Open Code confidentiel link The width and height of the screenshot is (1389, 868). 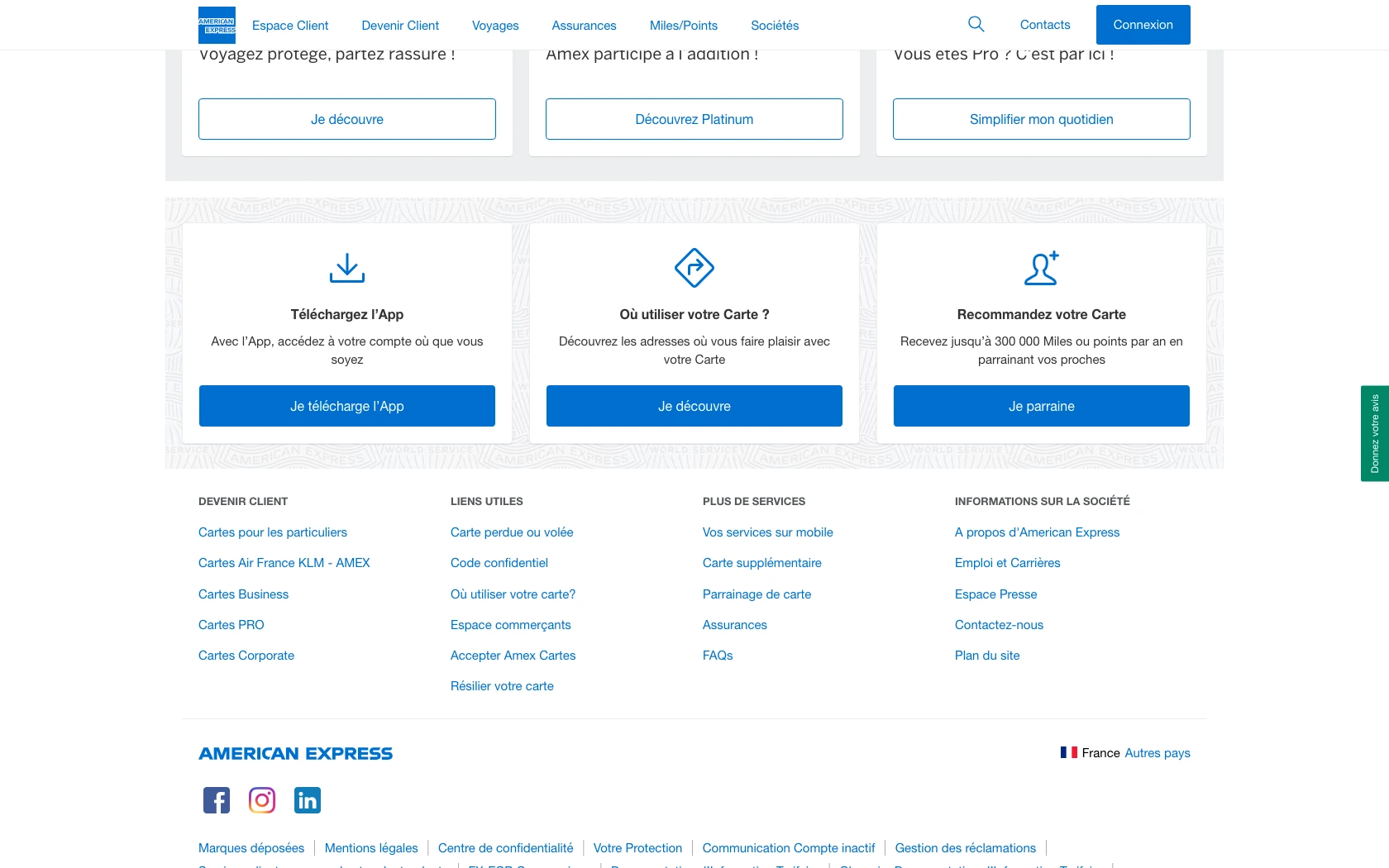(499, 563)
